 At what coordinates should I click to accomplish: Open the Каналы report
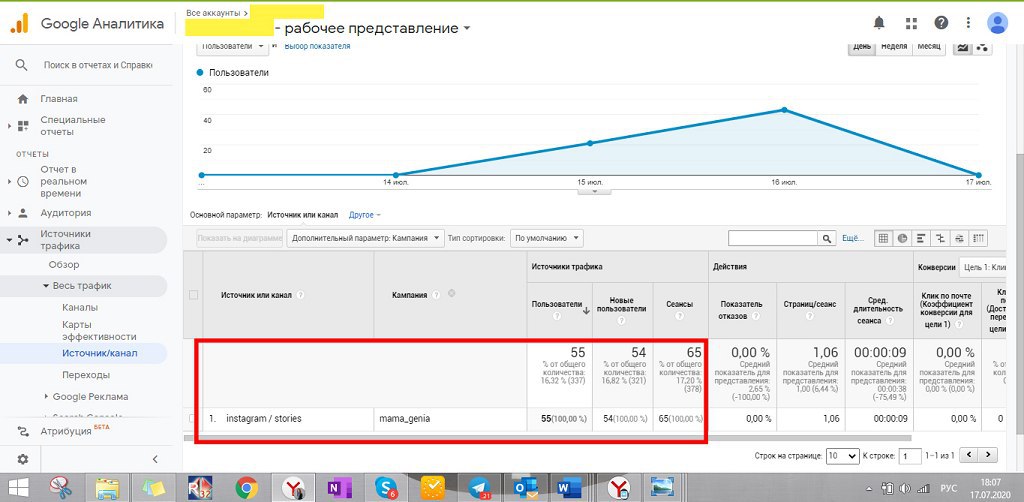click(80, 307)
